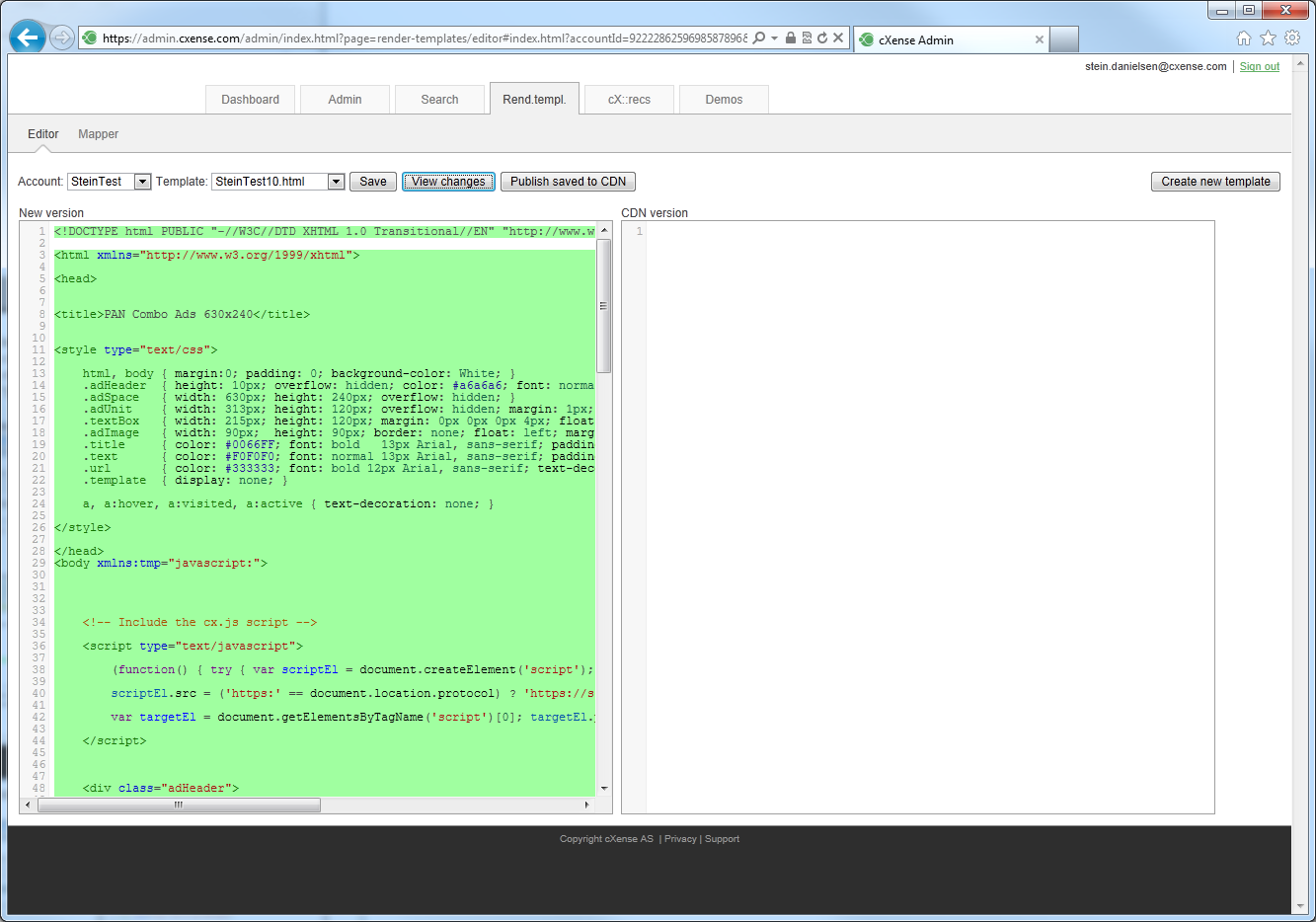Refresh the page with reload icon

822,38
